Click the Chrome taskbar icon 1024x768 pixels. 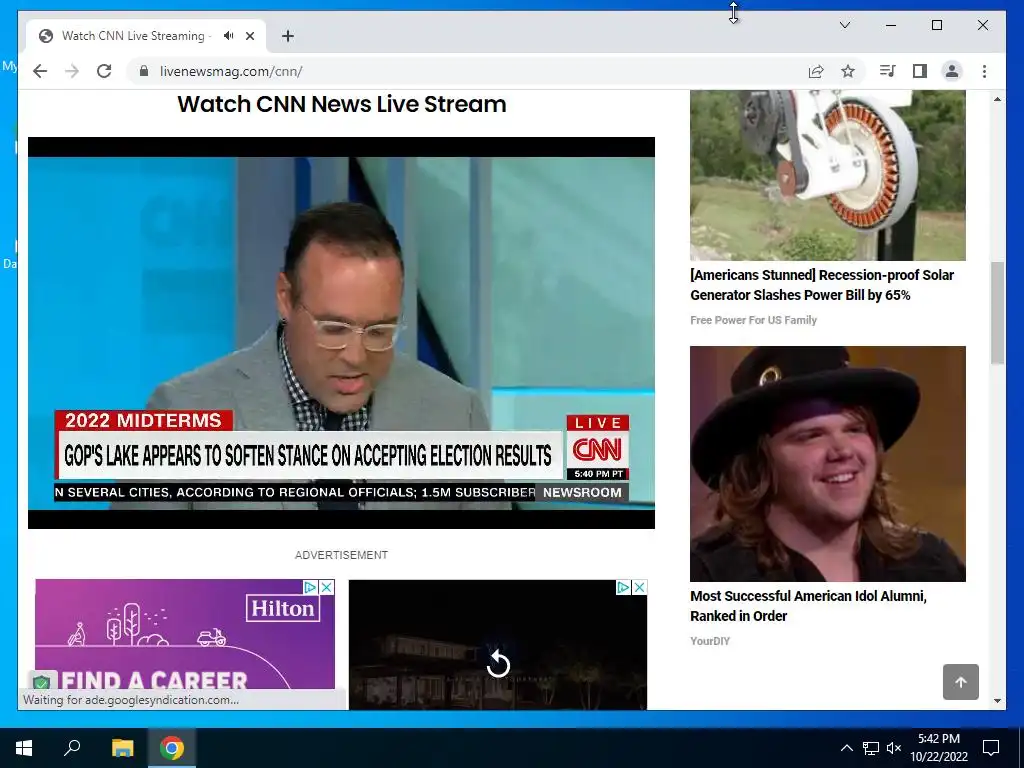[x=172, y=748]
